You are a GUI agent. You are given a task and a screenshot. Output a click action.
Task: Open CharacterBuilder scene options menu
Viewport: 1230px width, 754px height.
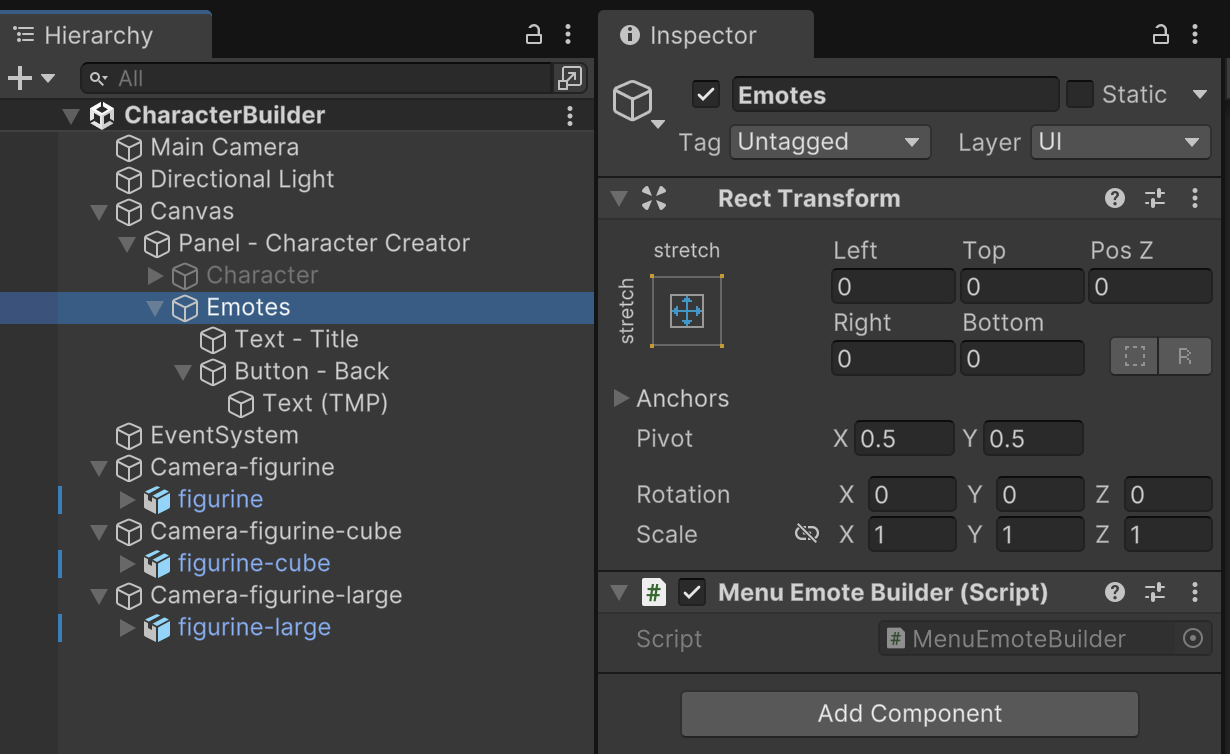pos(569,116)
